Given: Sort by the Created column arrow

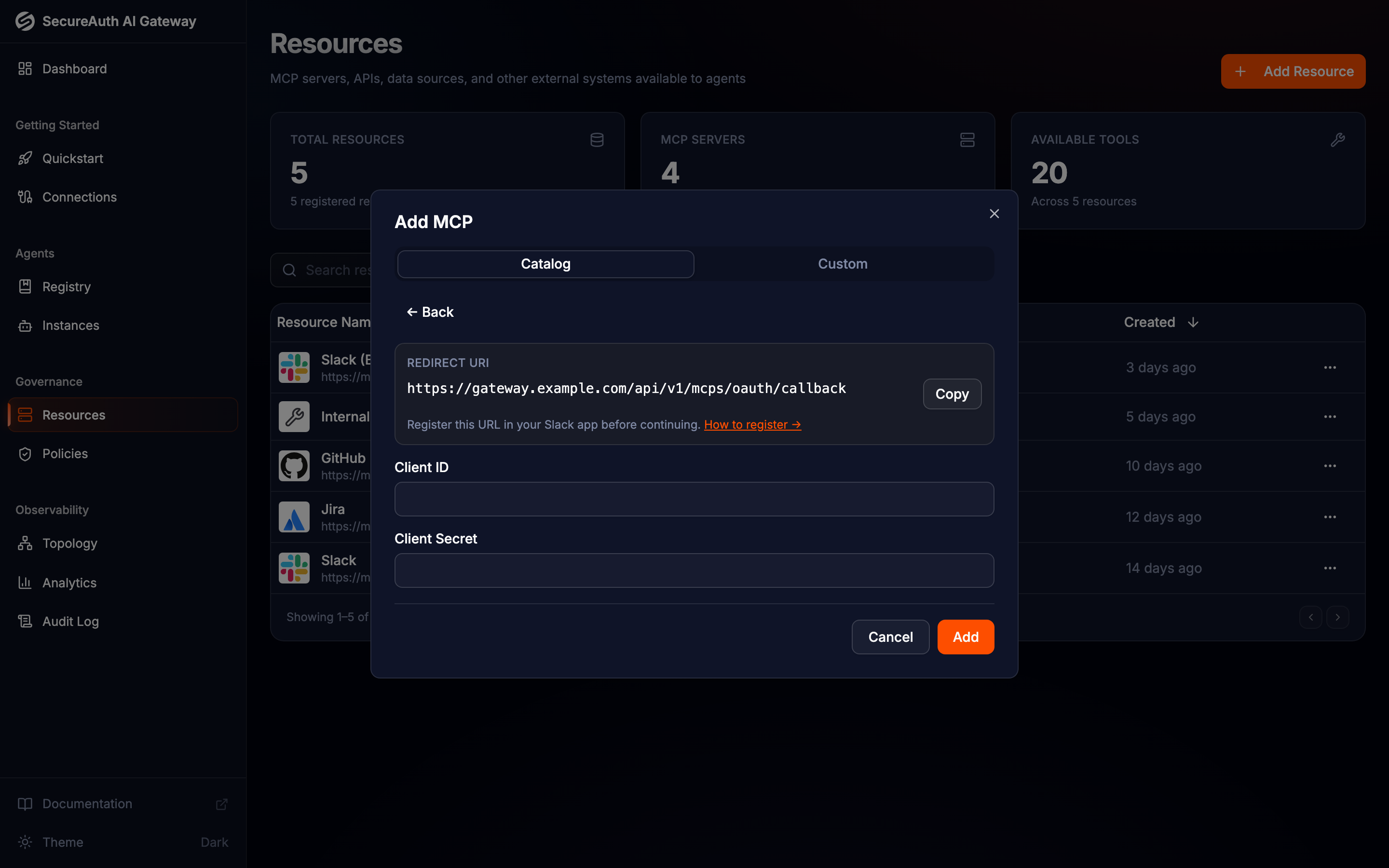Looking at the screenshot, I should click(1193, 323).
